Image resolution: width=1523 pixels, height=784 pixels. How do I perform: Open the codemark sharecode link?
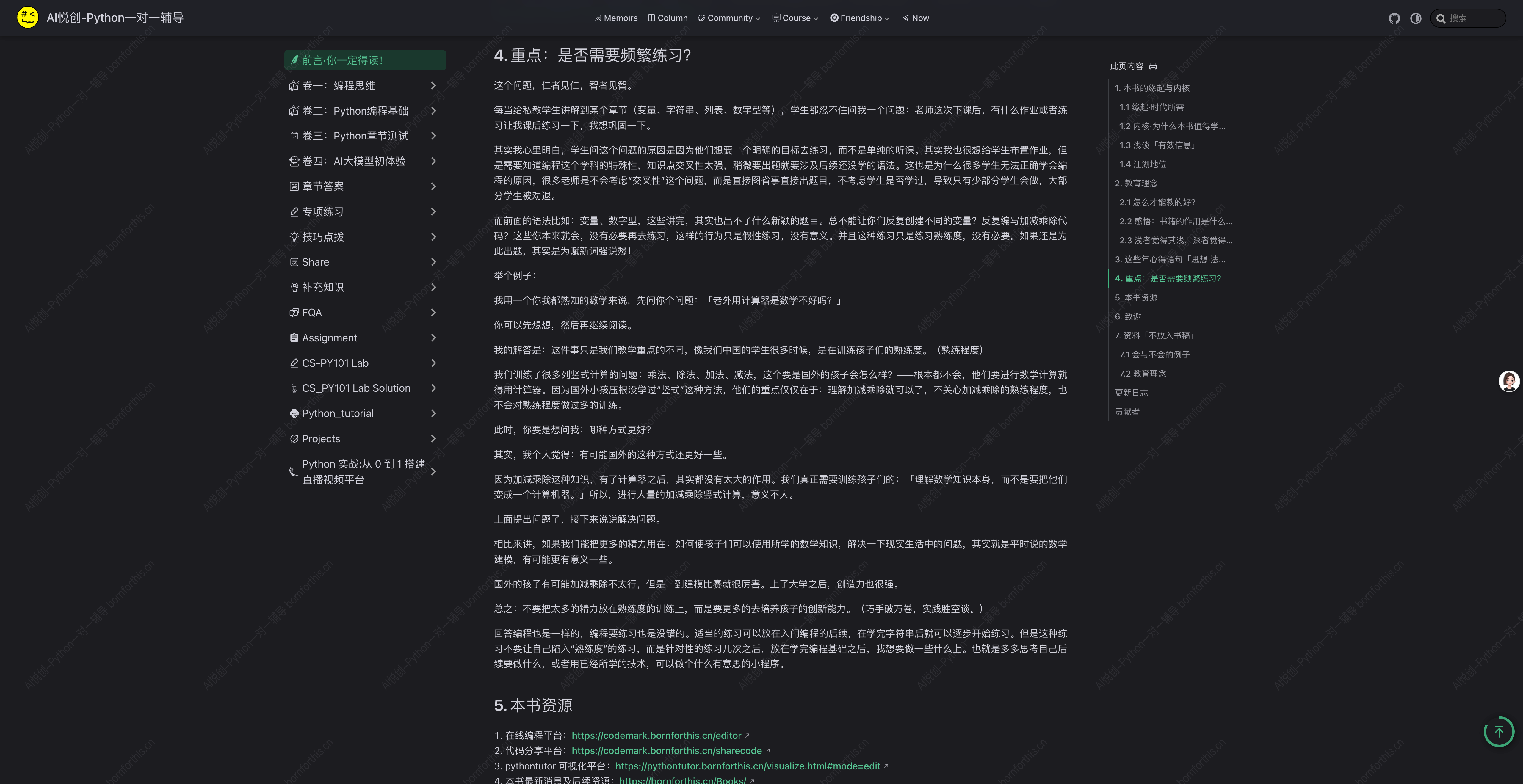pyautogui.click(x=666, y=751)
